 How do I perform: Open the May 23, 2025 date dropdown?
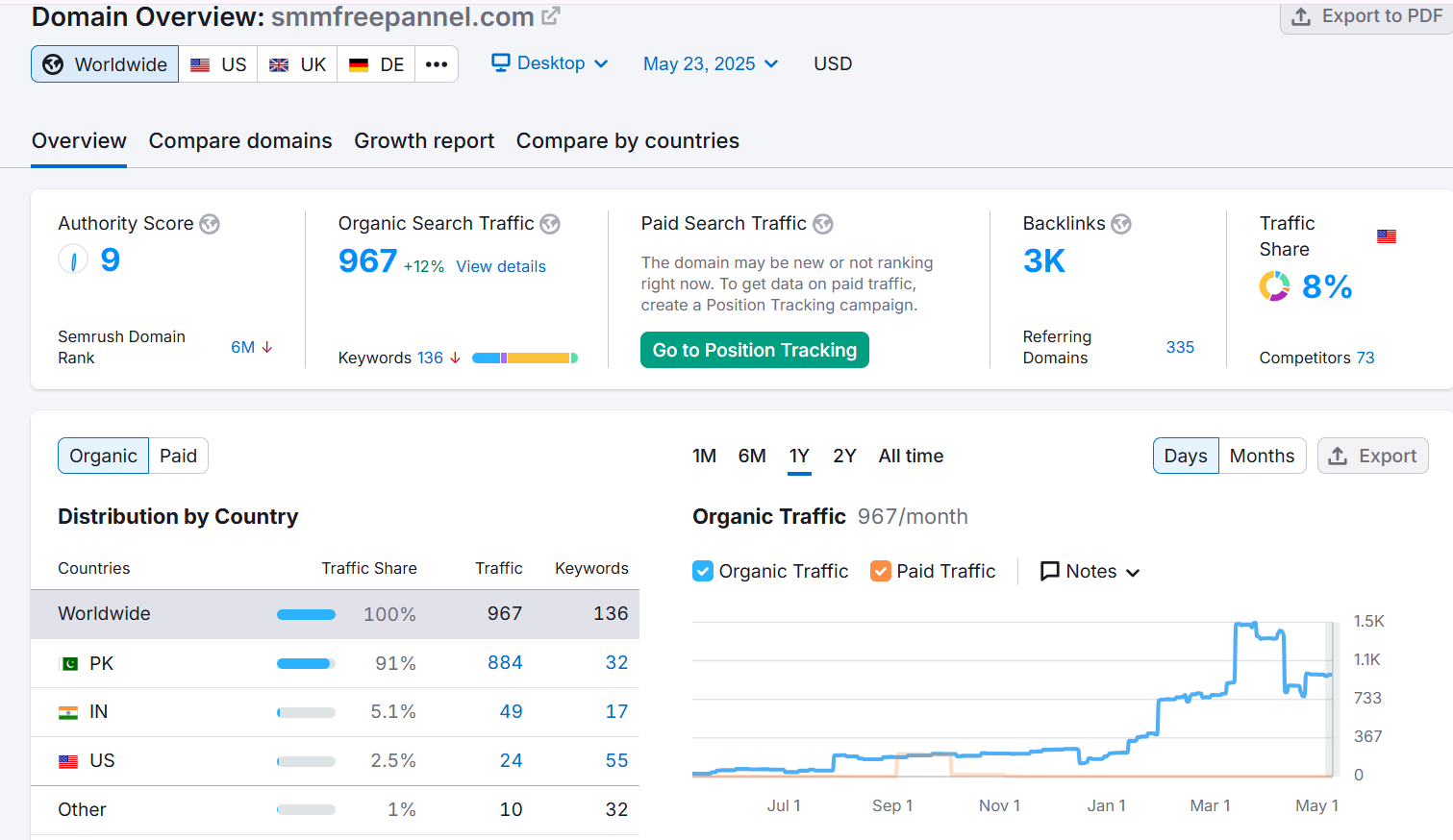pyautogui.click(x=711, y=63)
